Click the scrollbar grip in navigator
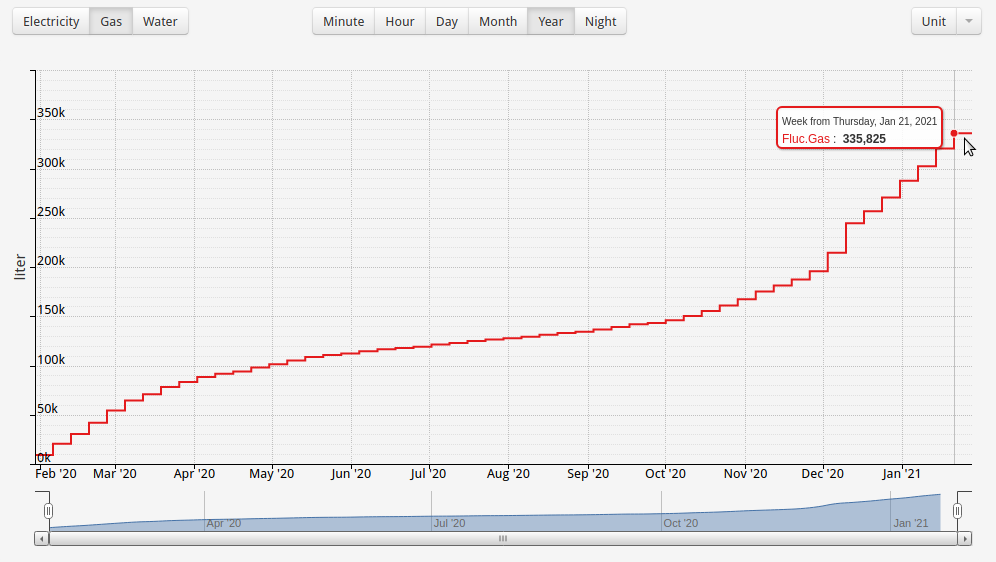 pos(503,538)
